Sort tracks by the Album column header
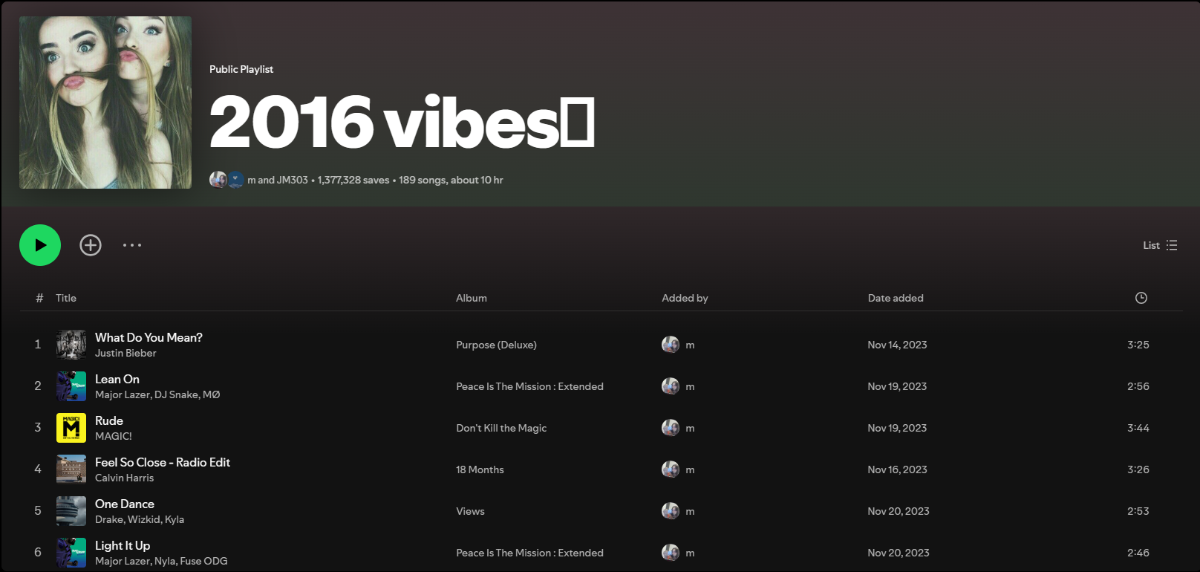1200x572 pixels. (x=471, y=298)
